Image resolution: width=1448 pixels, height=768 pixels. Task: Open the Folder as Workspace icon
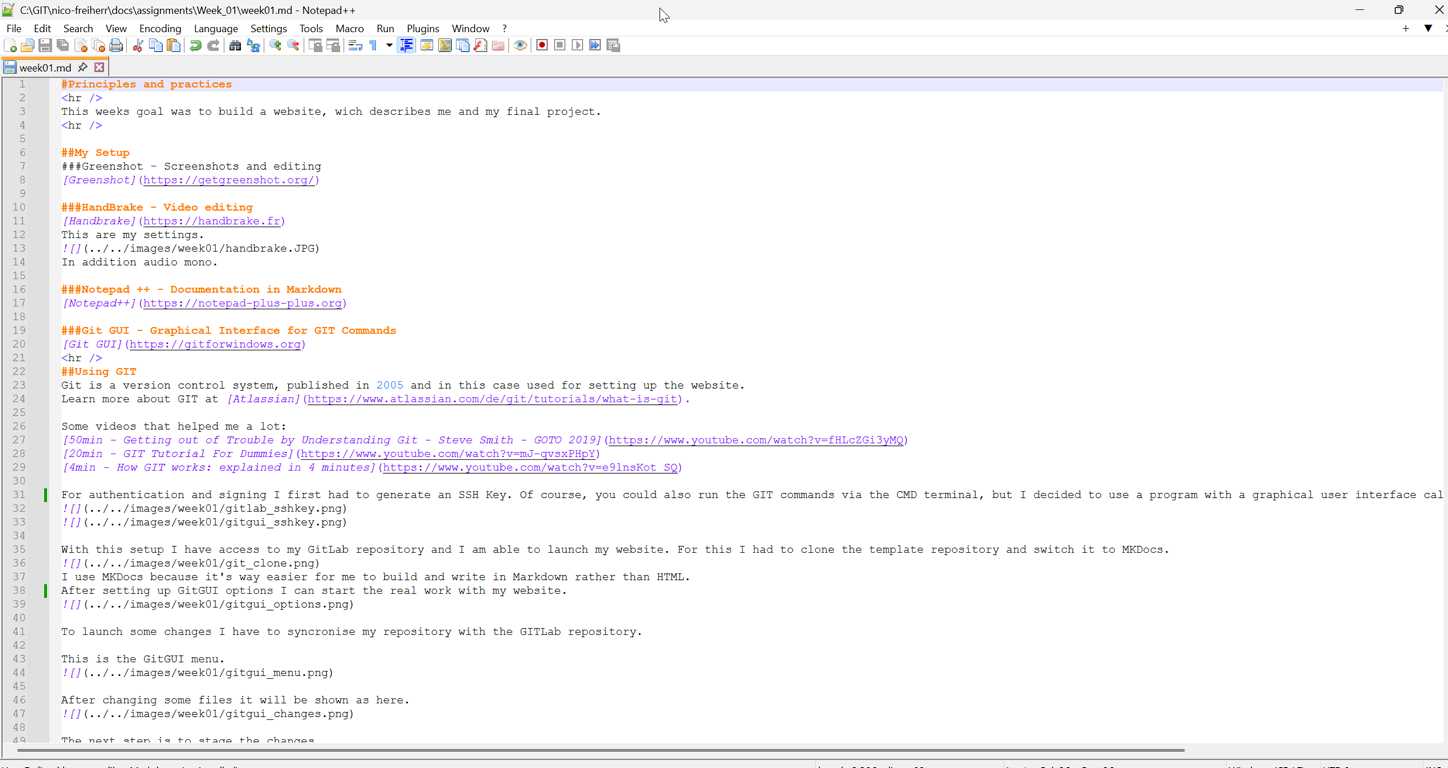tap(498, 45)
